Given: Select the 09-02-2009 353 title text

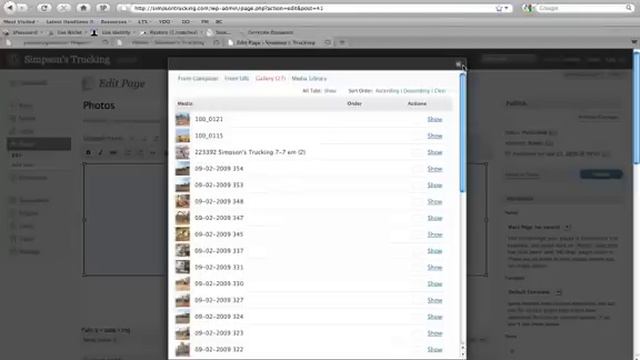Looking at the screenshot, I should click(219, 185).
